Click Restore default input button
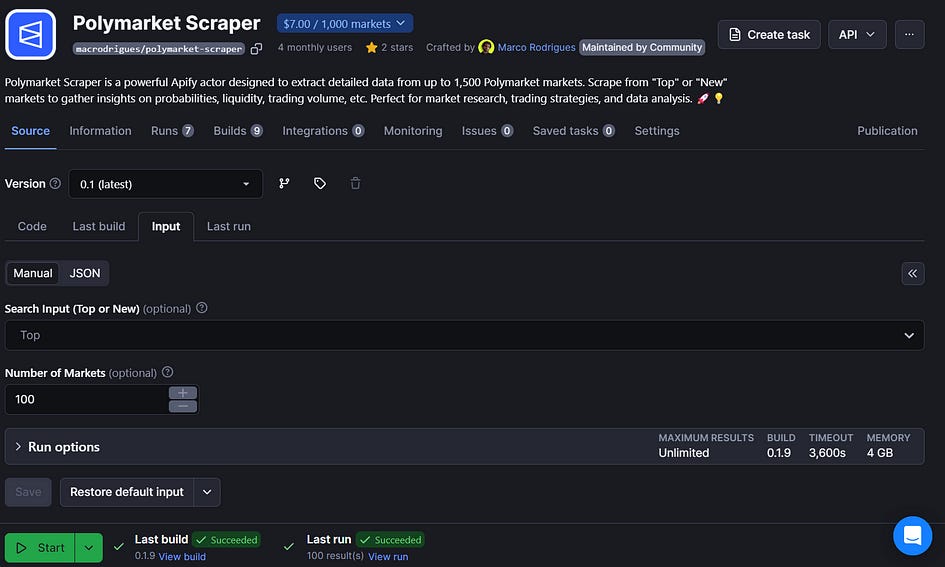Viewport: 945px width, 567px height. [x=127, y=492]
